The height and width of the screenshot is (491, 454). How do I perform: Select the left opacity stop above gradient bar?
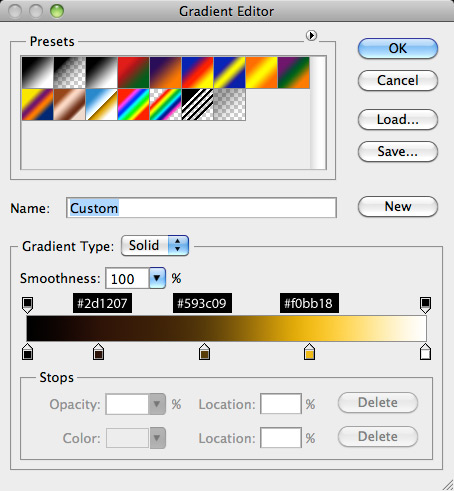27,305
